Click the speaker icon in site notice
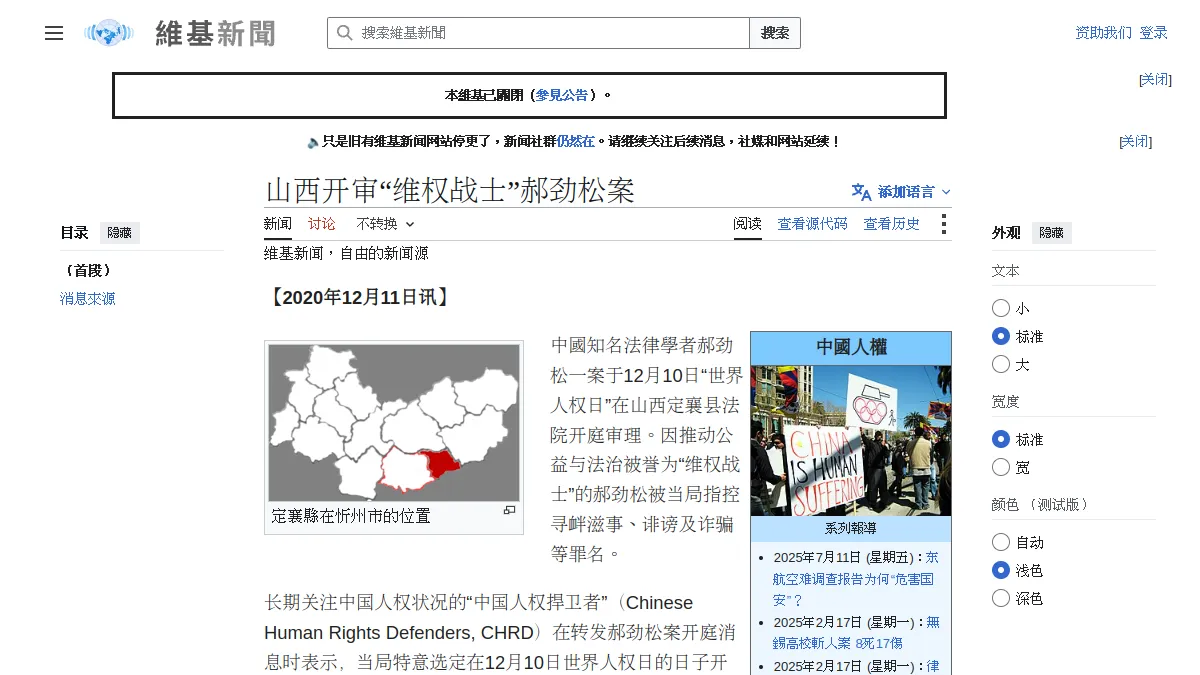This screenshot has width=1200, height=675. (x=313, y=142)
